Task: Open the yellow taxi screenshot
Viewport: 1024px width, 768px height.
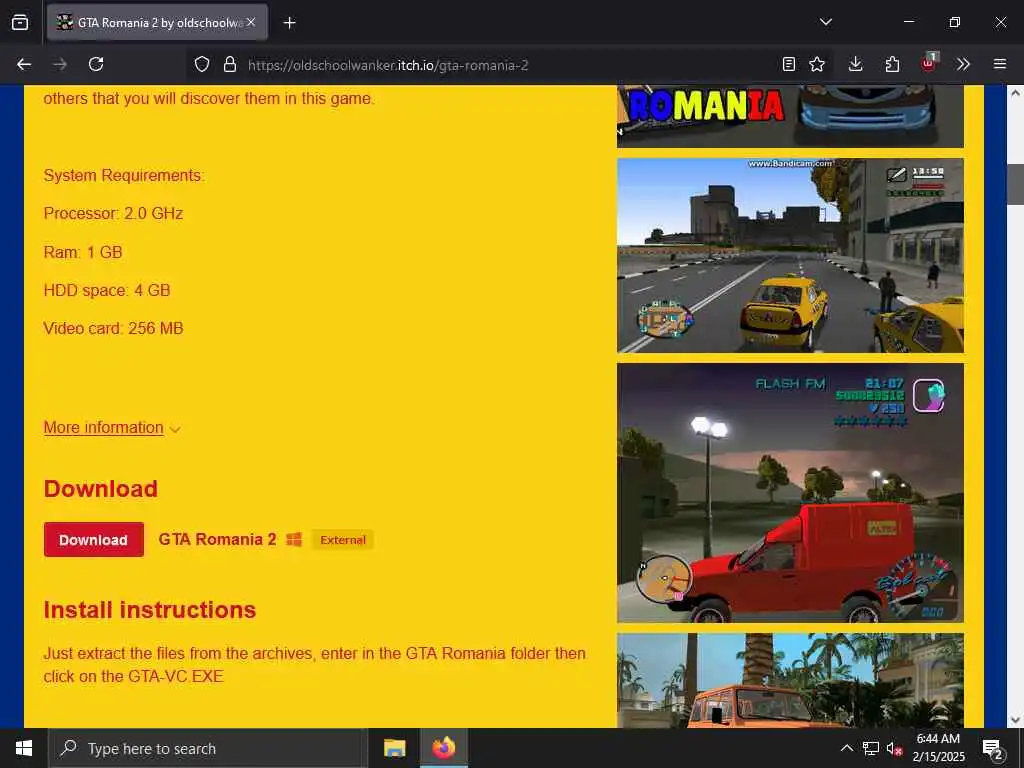Action: [790, 255]
